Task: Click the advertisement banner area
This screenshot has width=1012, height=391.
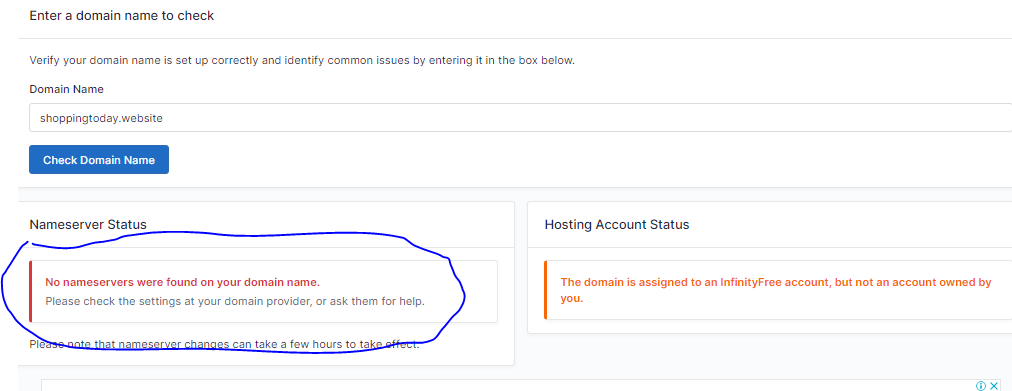Action: (510, 386)
